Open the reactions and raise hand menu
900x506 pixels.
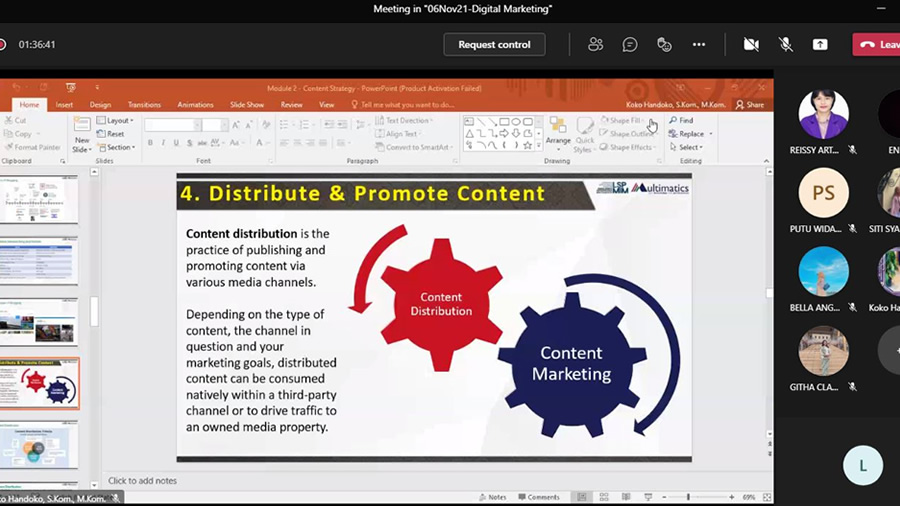664,44
